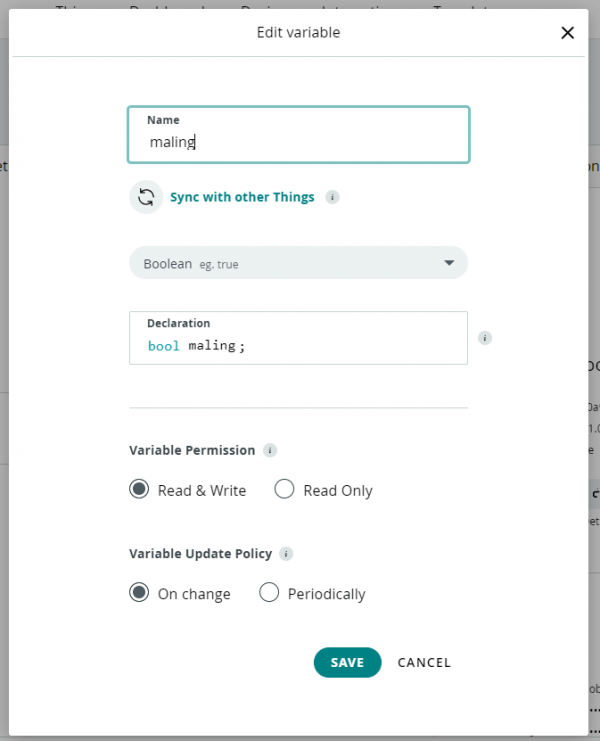Save the variable changes

(347, 663)
